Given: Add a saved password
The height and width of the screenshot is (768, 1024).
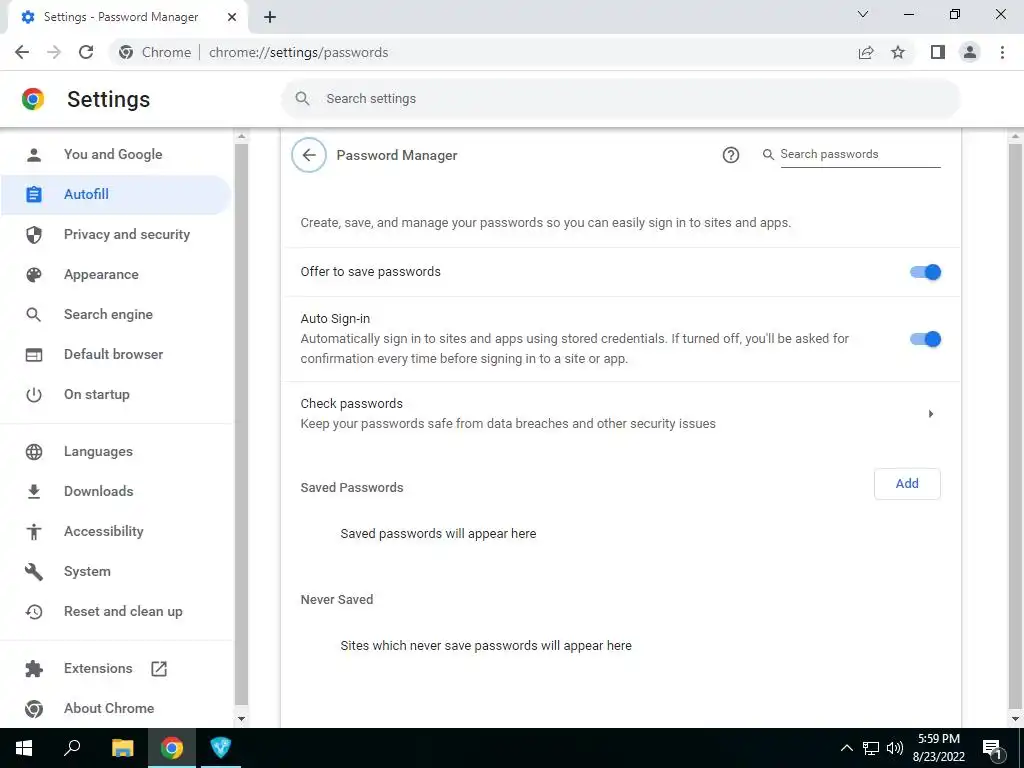Looking at the screenshot, I should (907, 484).
